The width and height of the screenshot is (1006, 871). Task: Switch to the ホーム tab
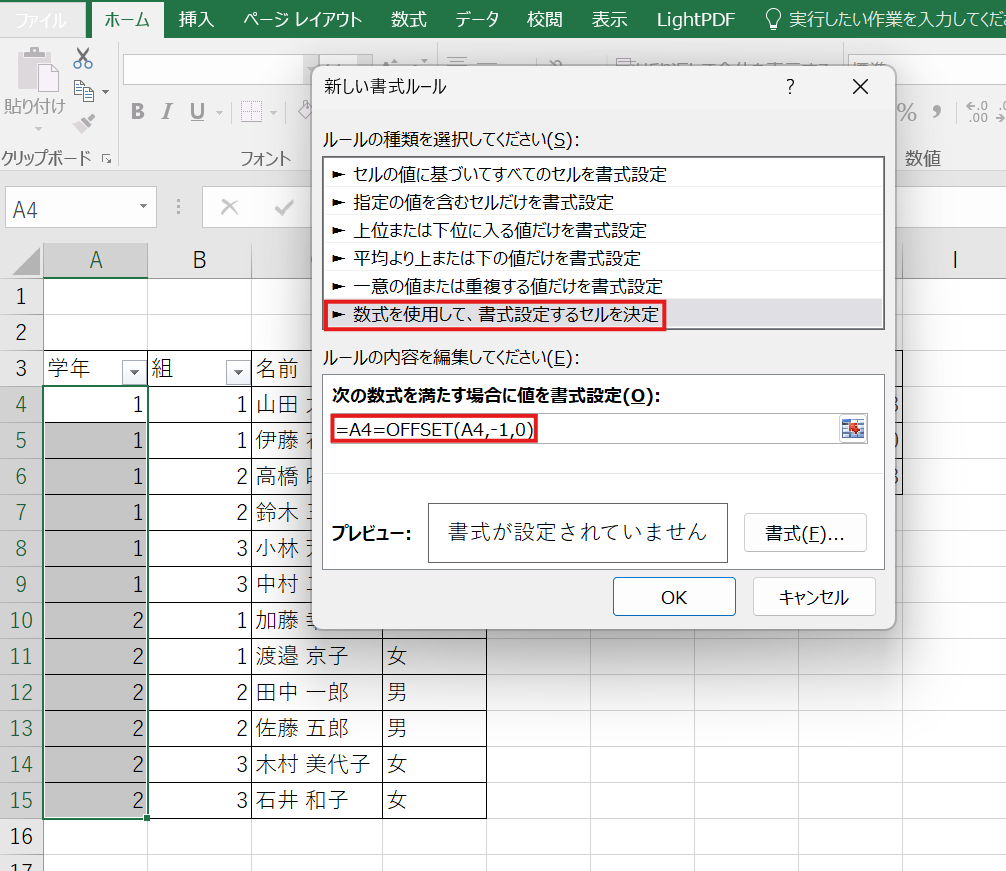127,20
